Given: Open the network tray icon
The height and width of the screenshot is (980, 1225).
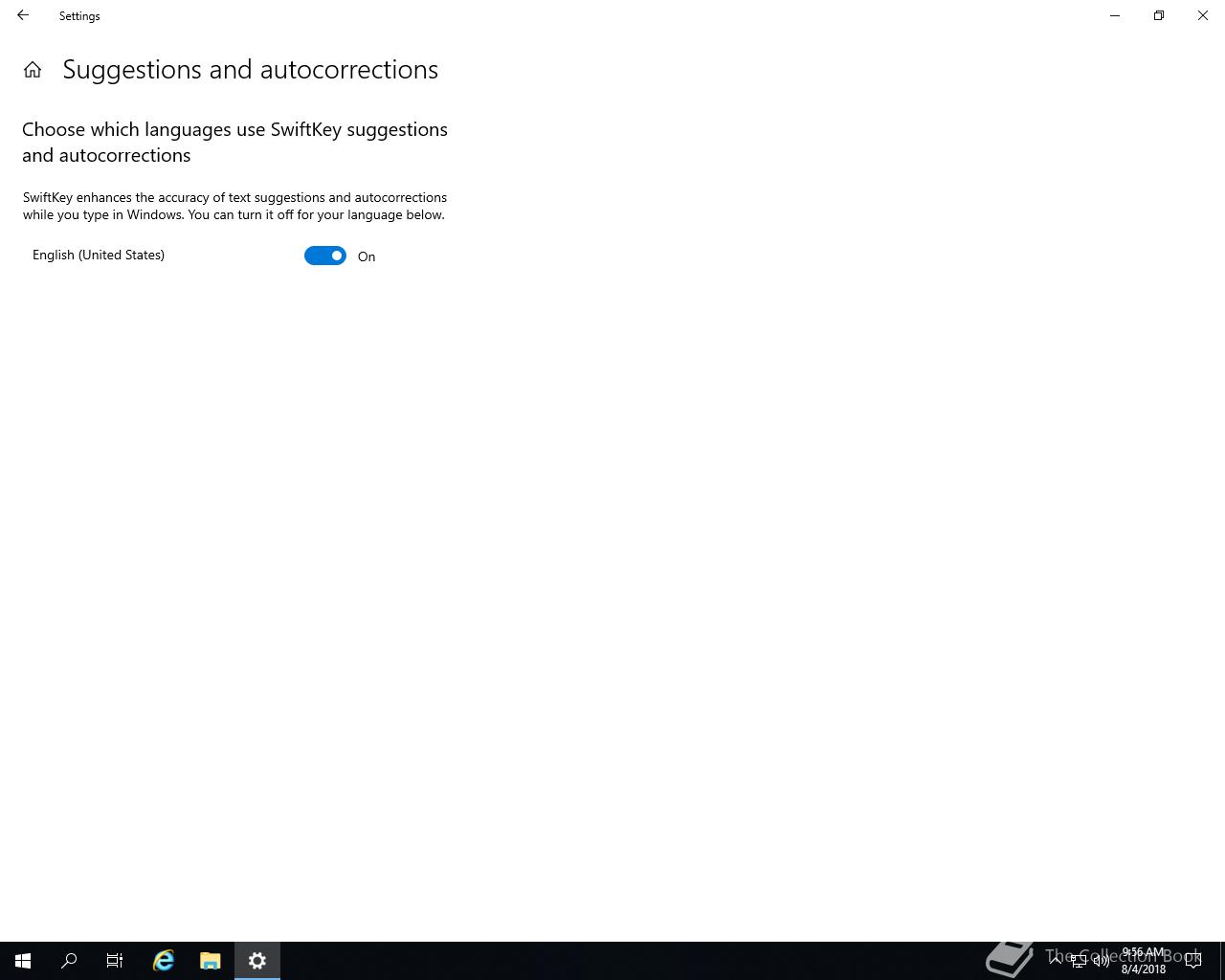Looking at the screenshot, I should click(1079, 961).
